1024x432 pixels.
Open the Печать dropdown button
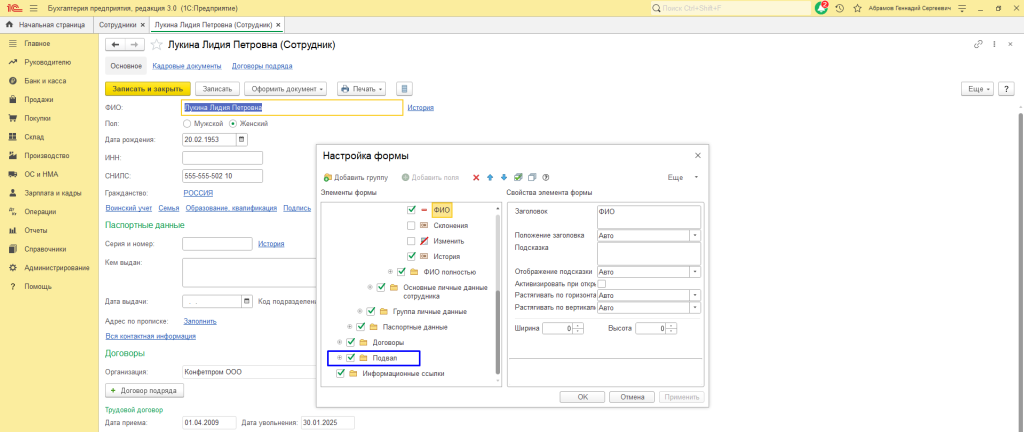[362, 89]
